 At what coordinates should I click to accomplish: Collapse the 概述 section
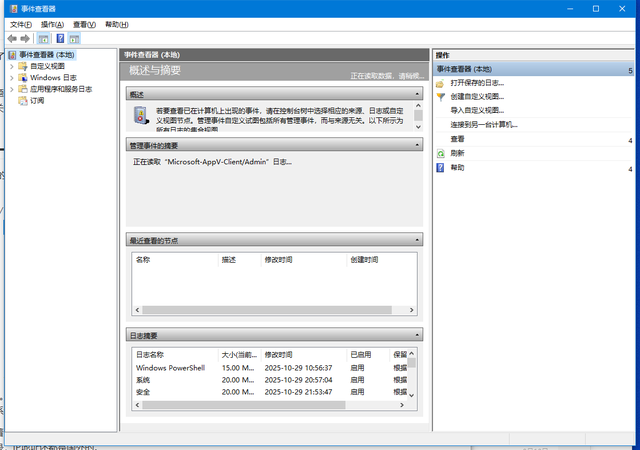point(417,94)
